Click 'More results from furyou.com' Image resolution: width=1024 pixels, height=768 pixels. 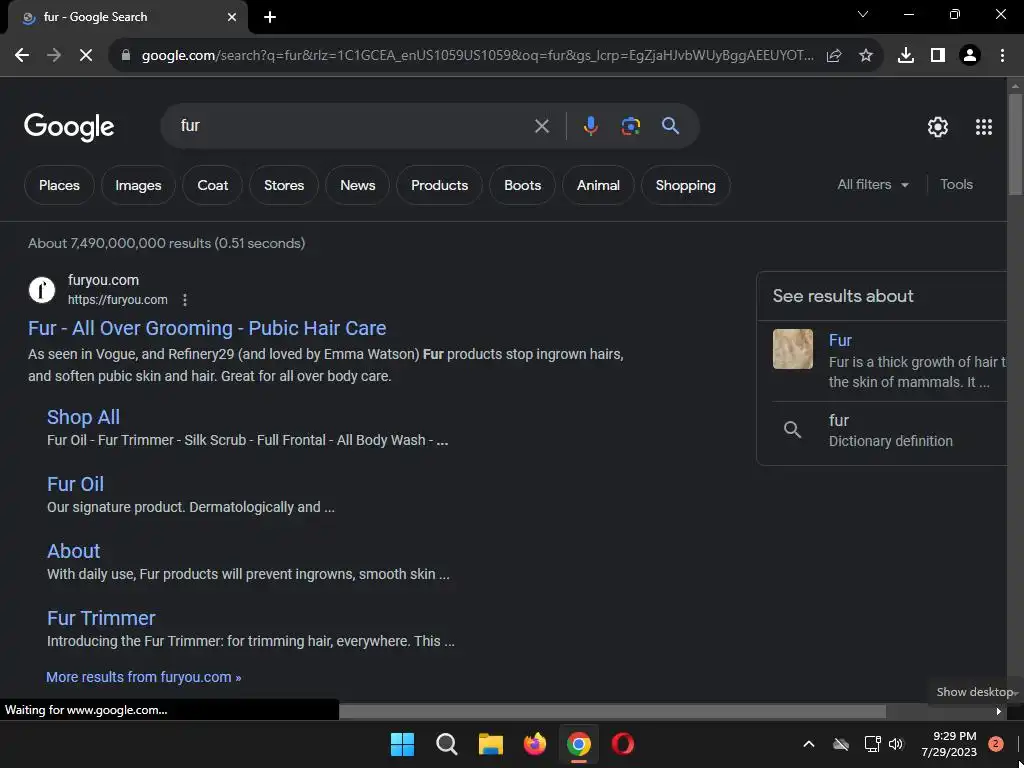click(144, 677)
